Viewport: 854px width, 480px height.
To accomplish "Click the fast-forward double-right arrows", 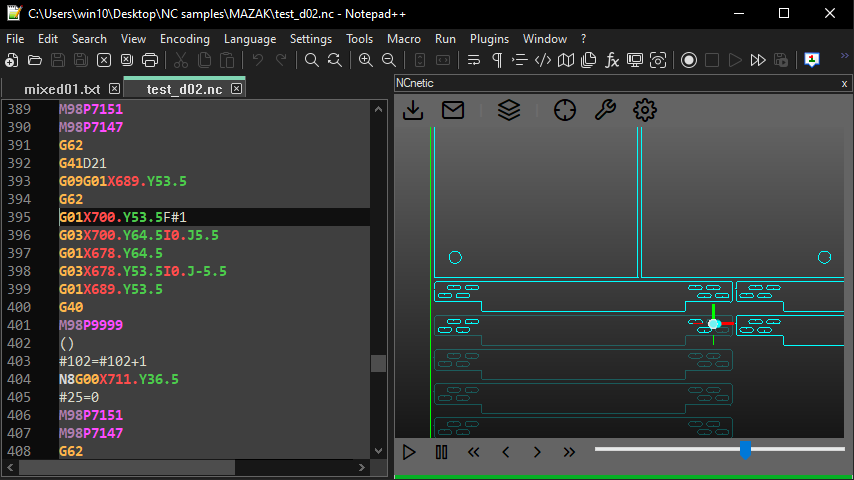I will click(569, 452).
